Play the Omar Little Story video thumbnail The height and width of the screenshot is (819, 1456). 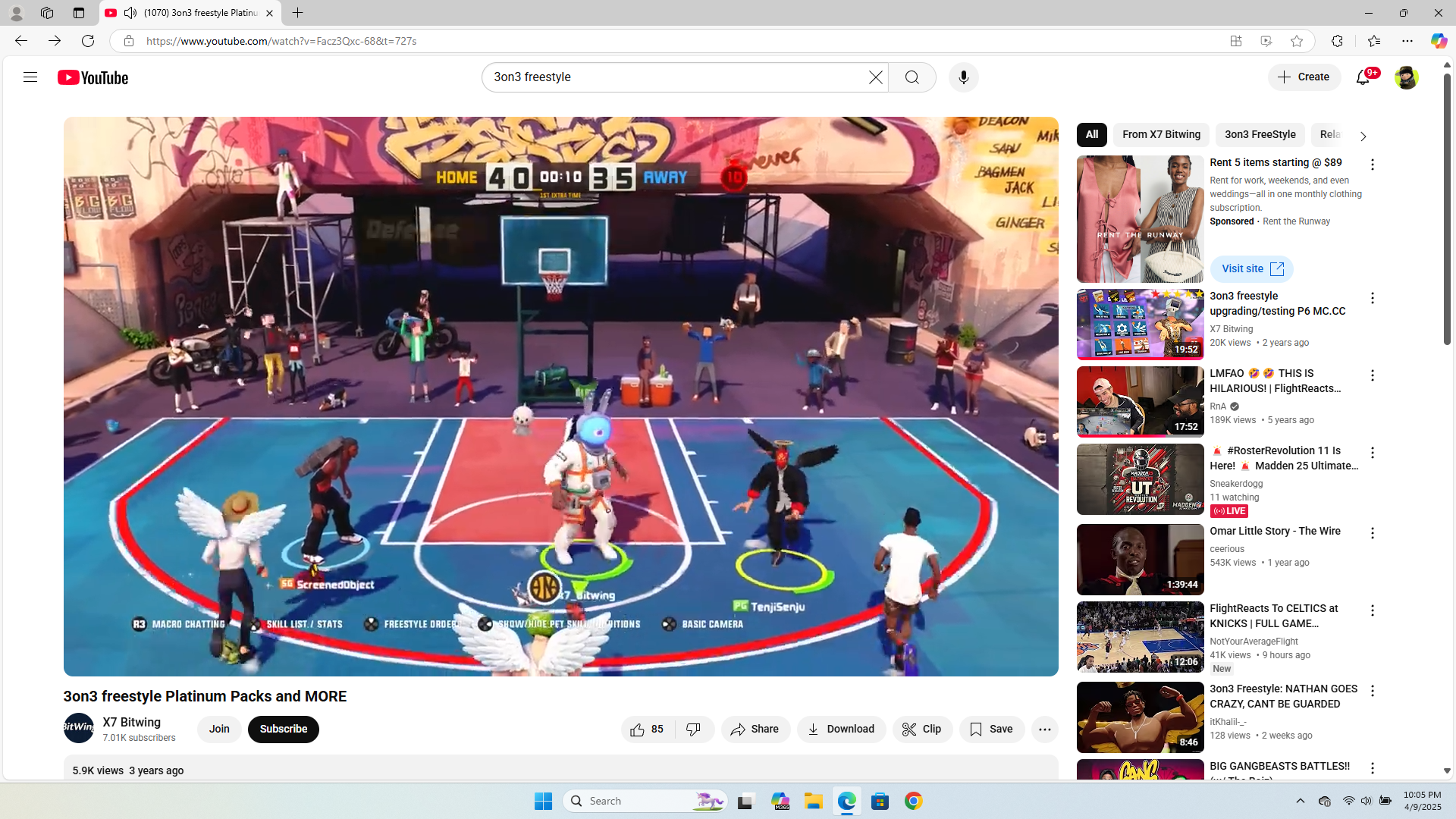(1141, 560)
